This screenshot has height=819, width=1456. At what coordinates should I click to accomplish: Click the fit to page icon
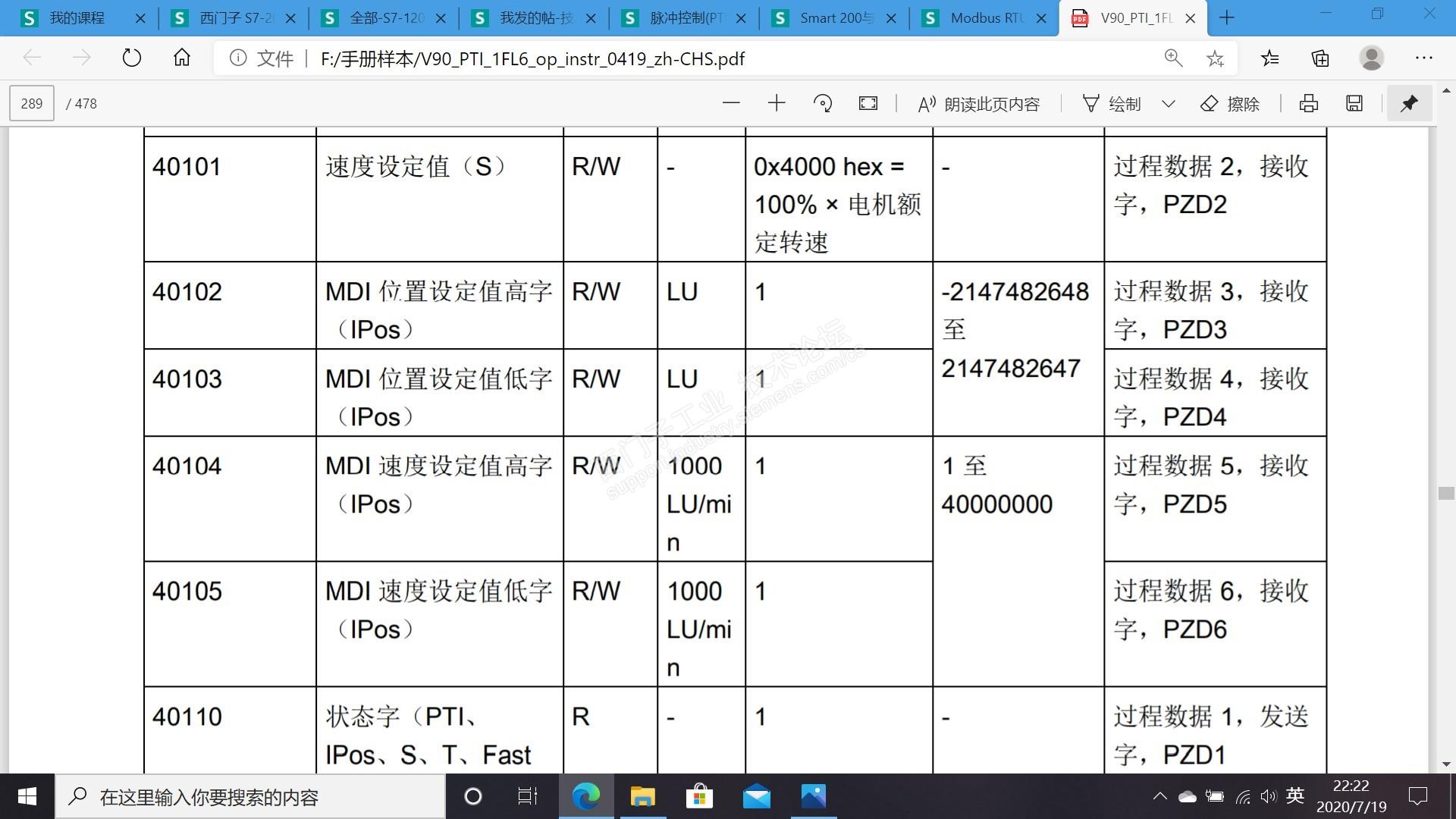(868, 103)
